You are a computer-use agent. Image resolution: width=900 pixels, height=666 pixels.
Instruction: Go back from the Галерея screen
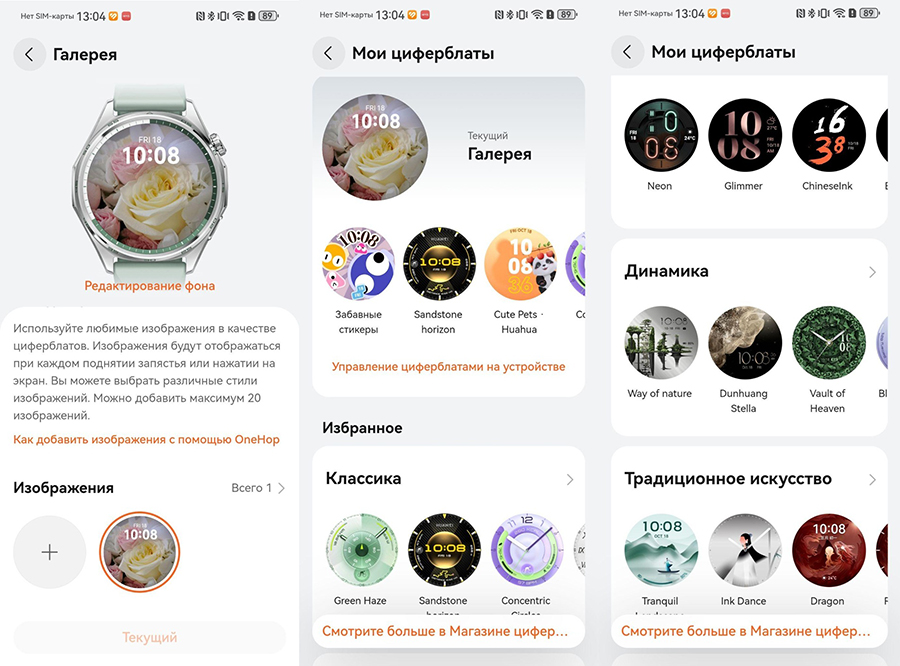click(x=29, y=55)
